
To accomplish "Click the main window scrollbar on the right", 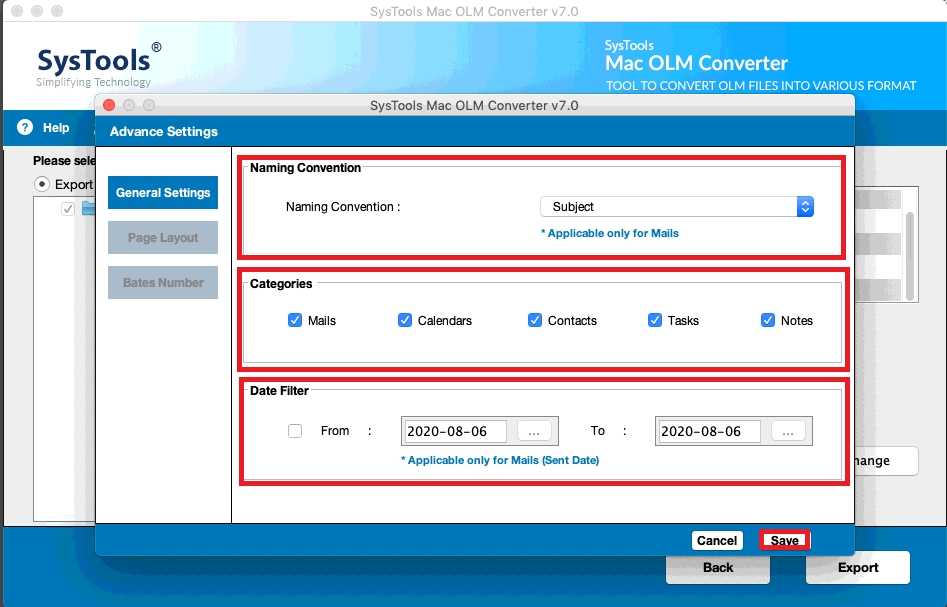I will 910,256.
